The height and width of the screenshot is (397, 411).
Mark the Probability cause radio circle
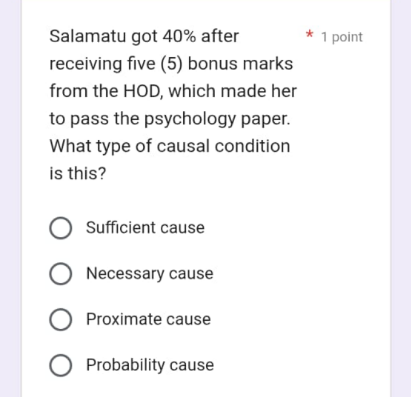[x=60, y=365]
